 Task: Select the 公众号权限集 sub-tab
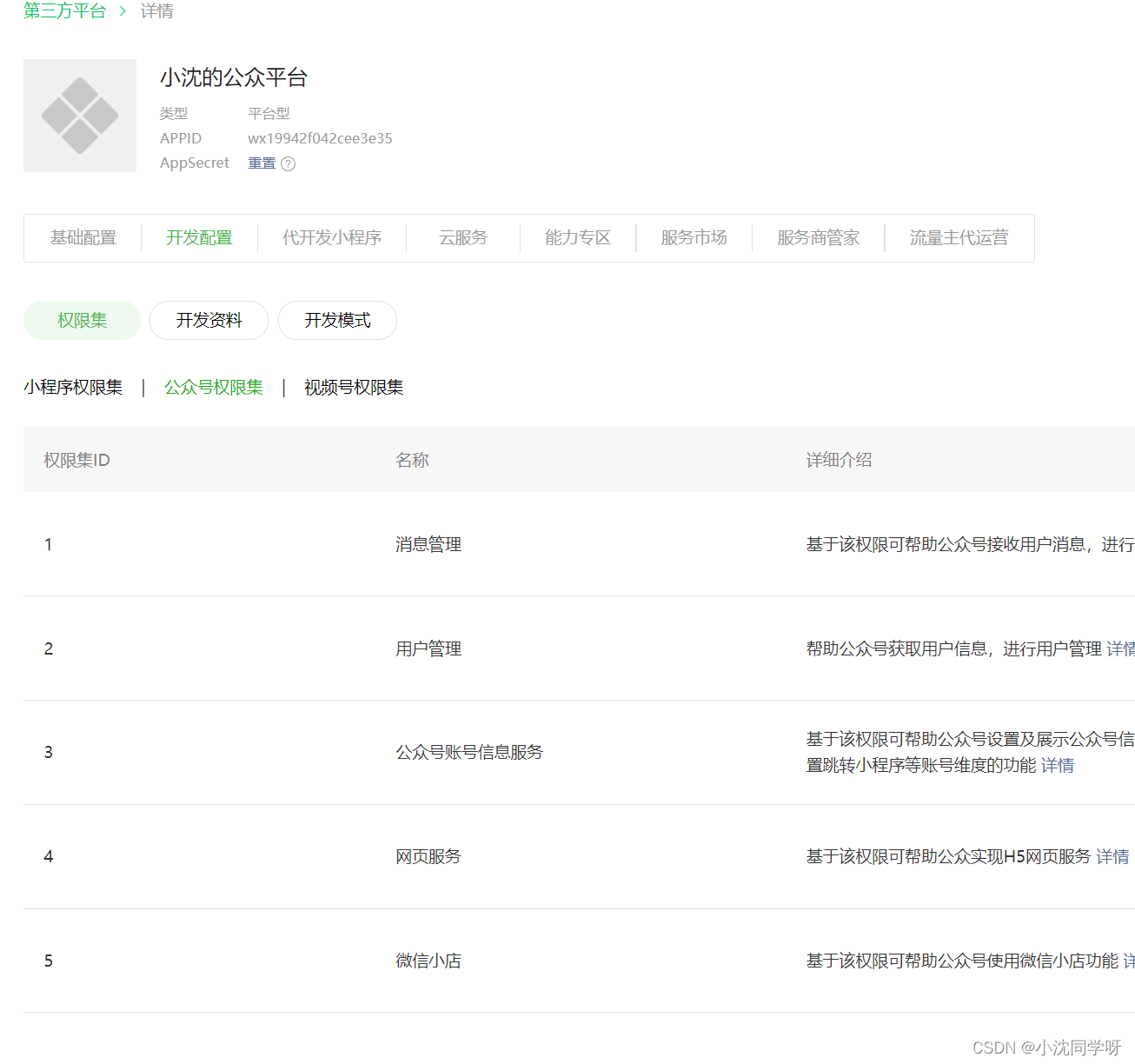tap(214, 388)
